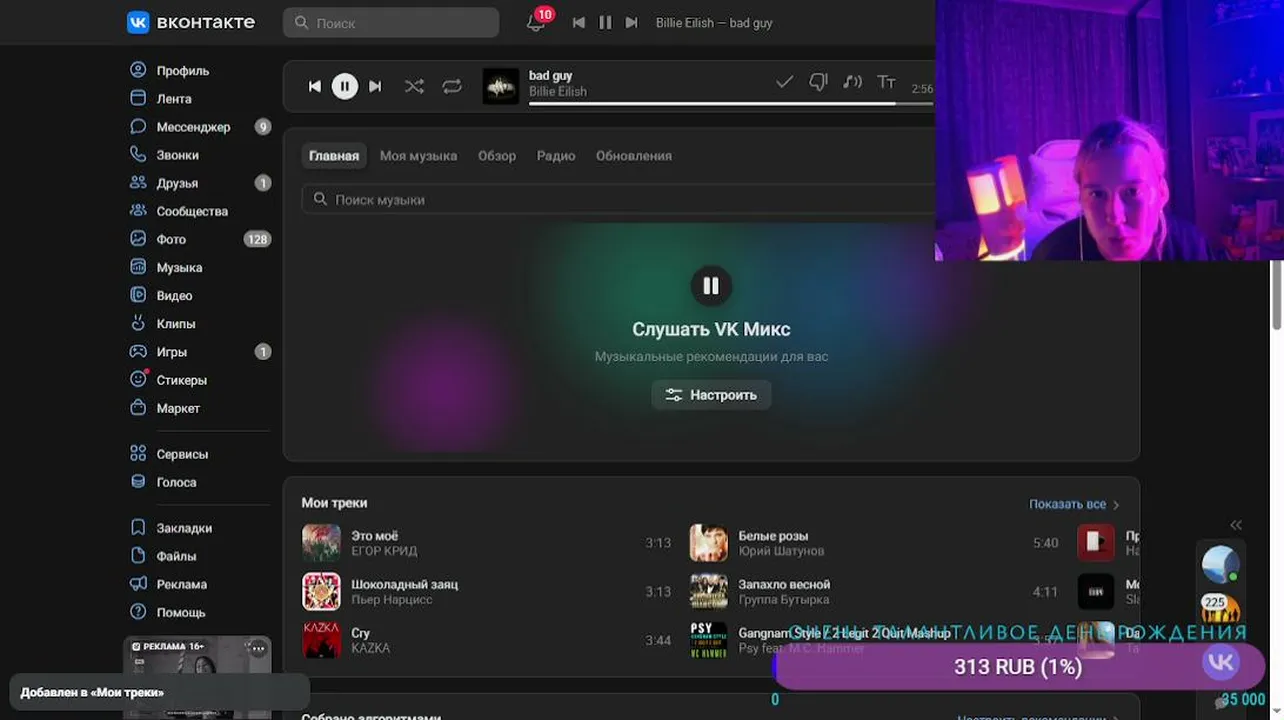Play next track in the music player bar
1284x720 pixels.
pyautogui.click(x=375, y=86)
